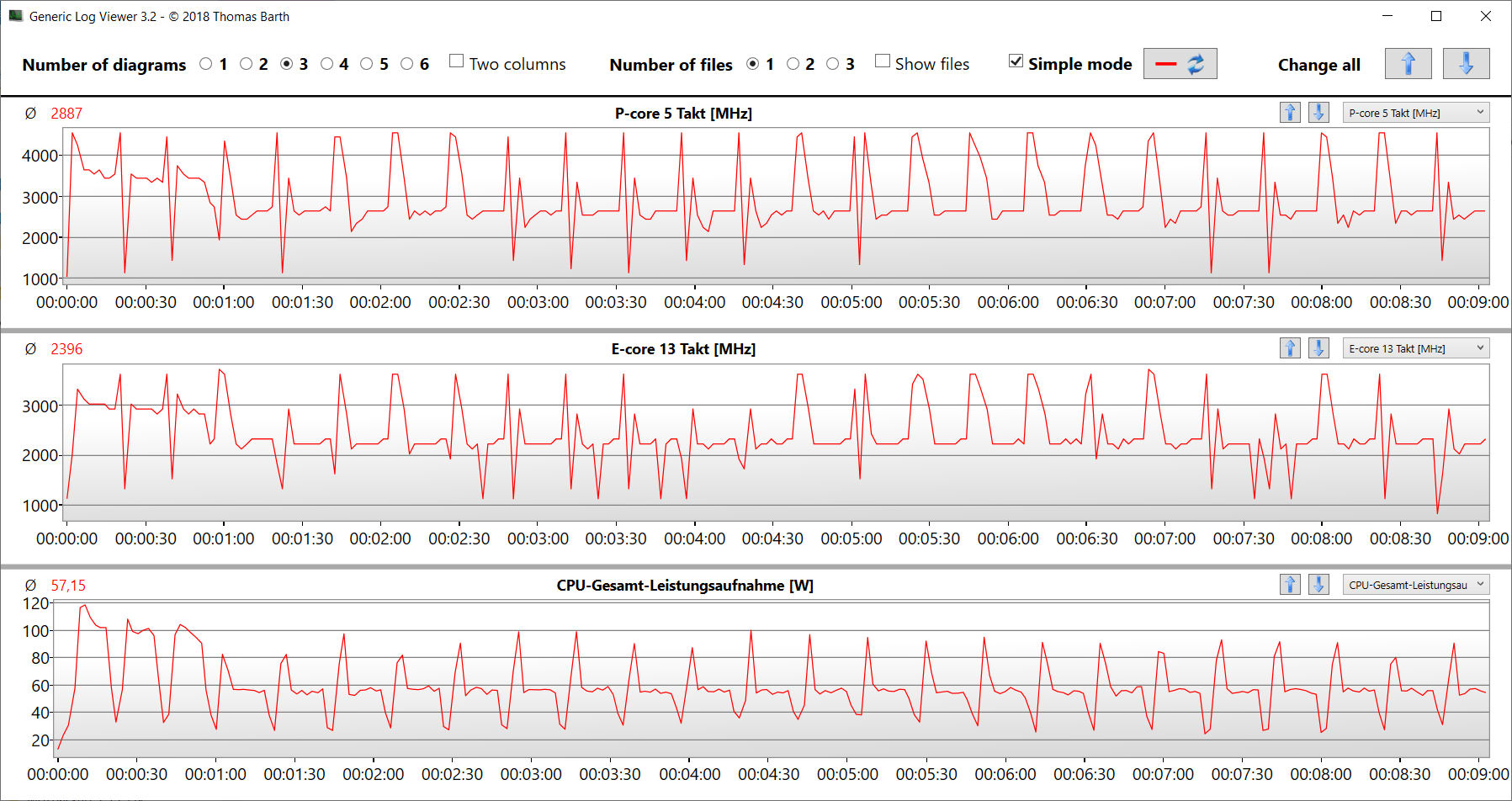Viewport: 1512px width, 801px height.
Task: Maximize the Generic Log Viewer window
Action: point(1436,16)
